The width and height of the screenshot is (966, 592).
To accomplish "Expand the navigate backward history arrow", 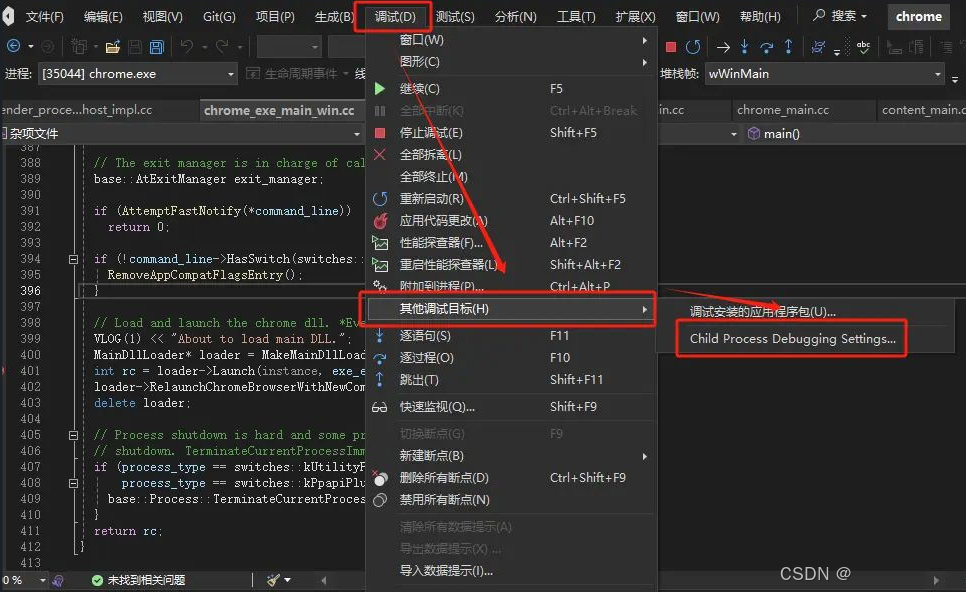I will pos(31,47).
